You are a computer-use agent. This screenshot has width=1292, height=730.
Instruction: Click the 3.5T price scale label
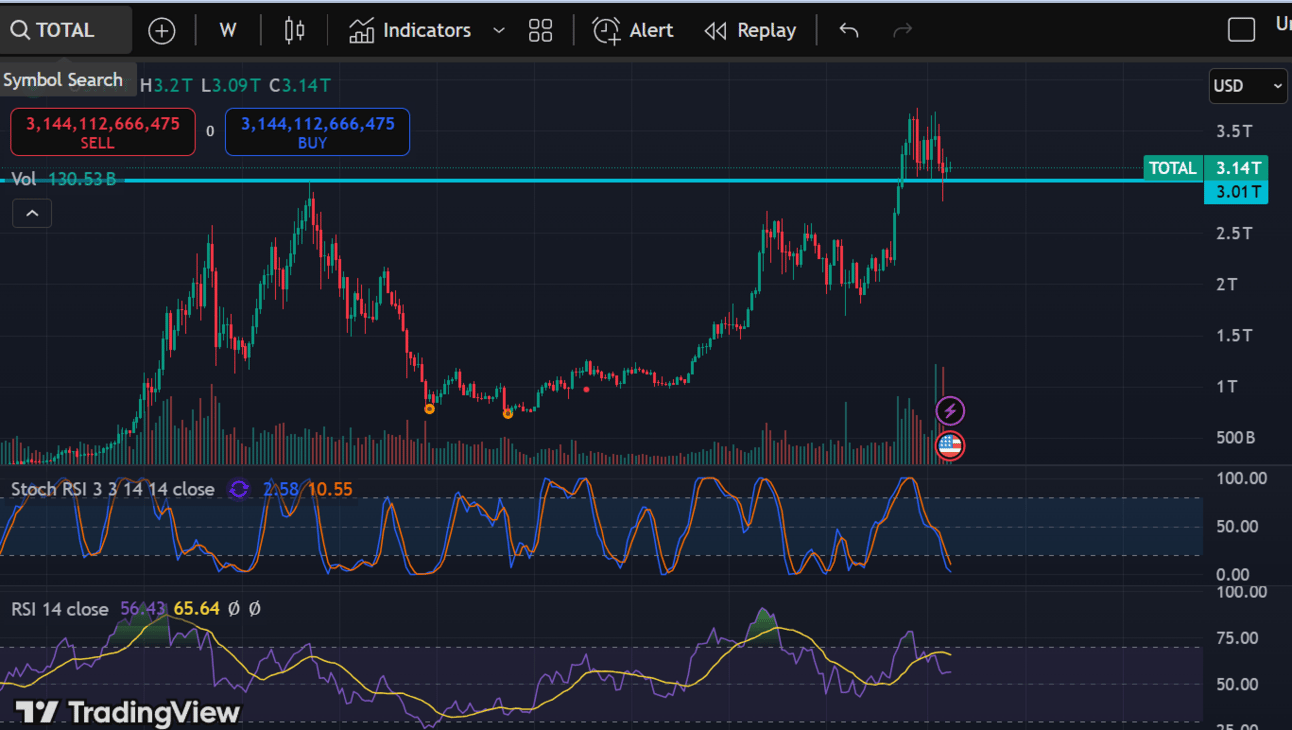(1234, 131)
